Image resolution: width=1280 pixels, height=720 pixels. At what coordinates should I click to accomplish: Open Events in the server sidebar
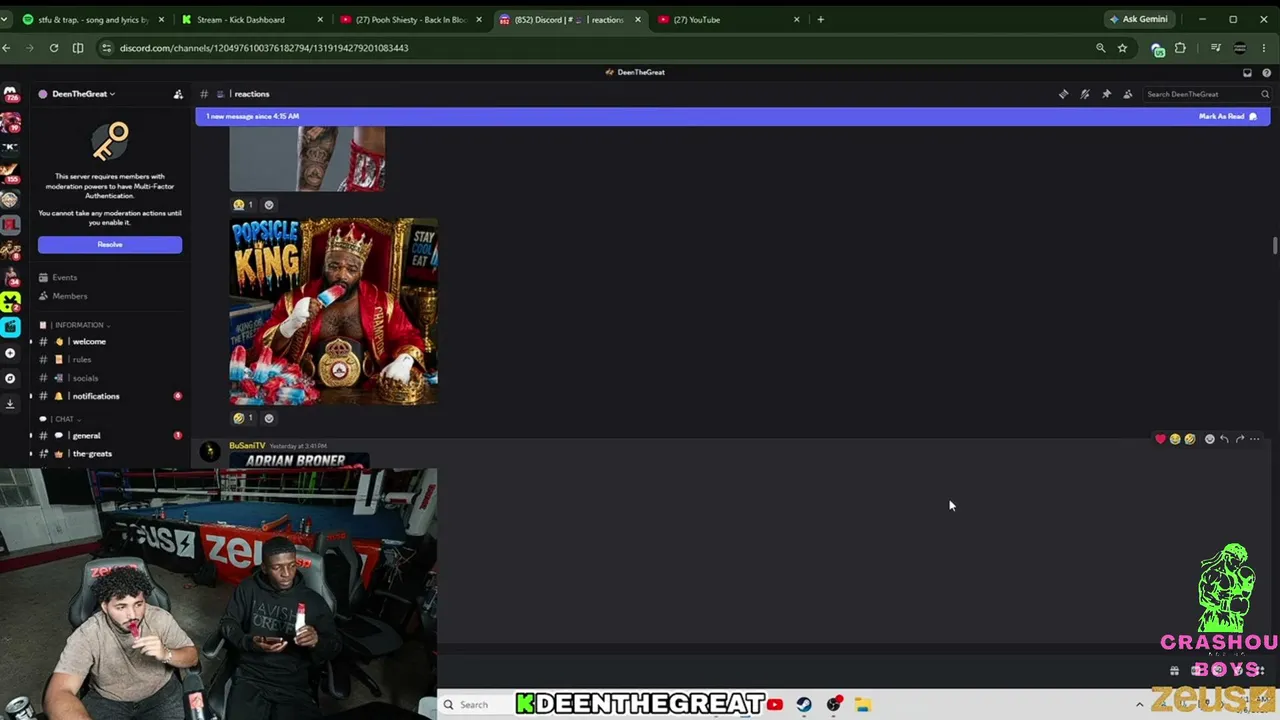tap(64, 277)
